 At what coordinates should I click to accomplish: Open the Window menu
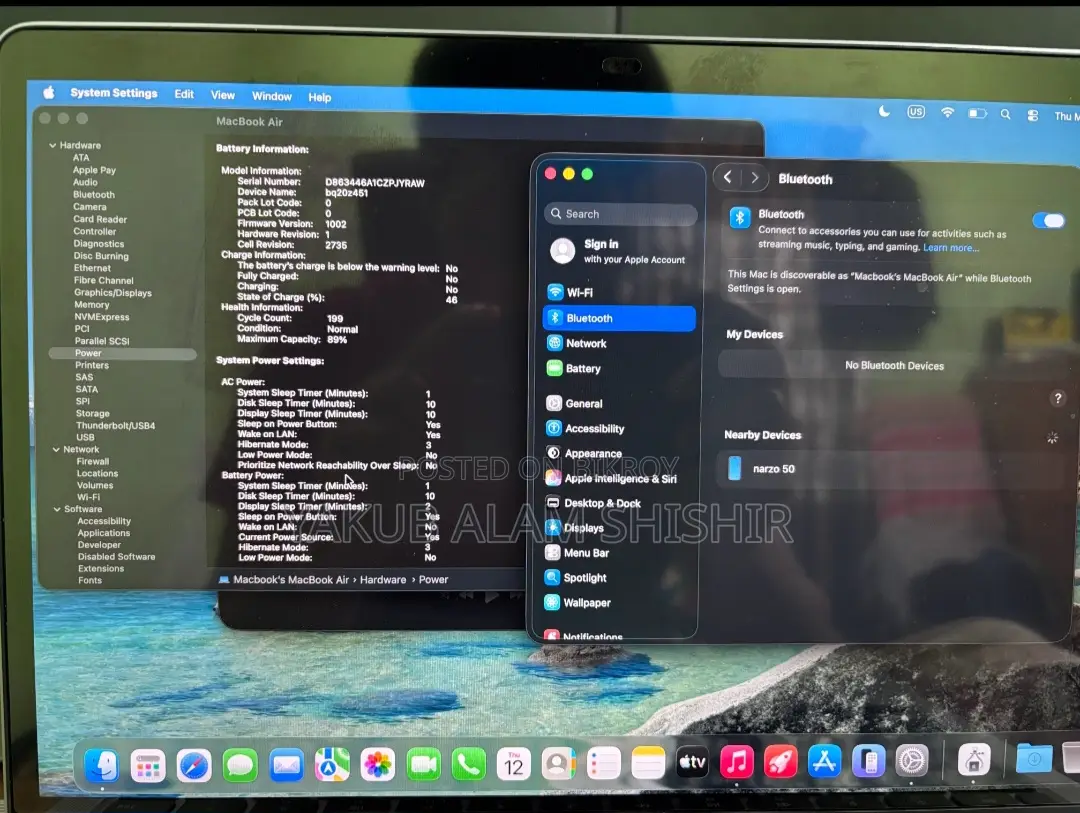pyautogui.click(x=271, y=96)
